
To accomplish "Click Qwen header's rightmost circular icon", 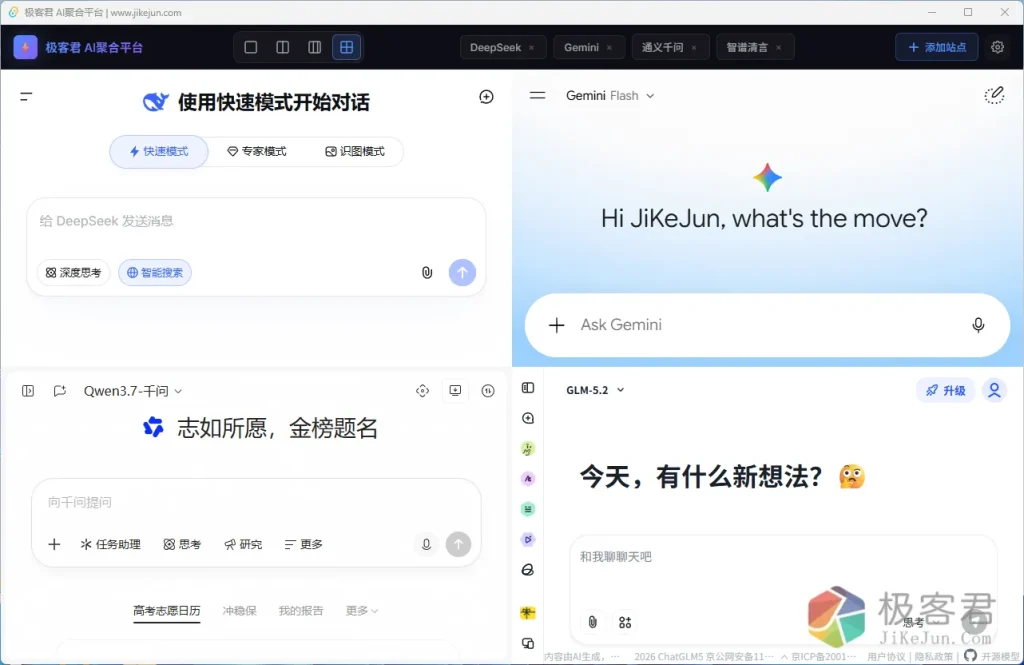I will click(488, 391).
